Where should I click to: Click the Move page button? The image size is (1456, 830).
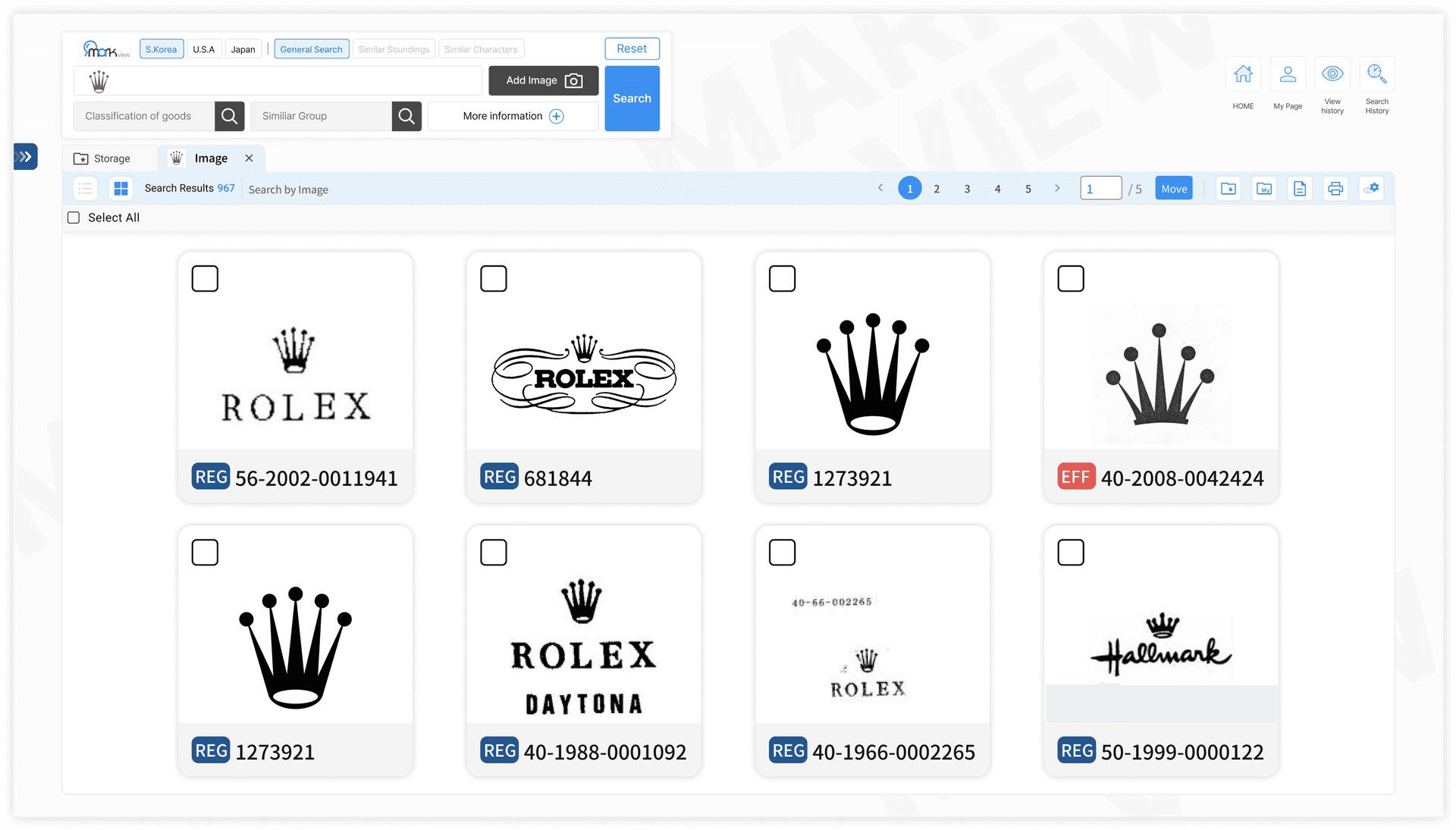pyautogui.click(x=1174, y=189)
